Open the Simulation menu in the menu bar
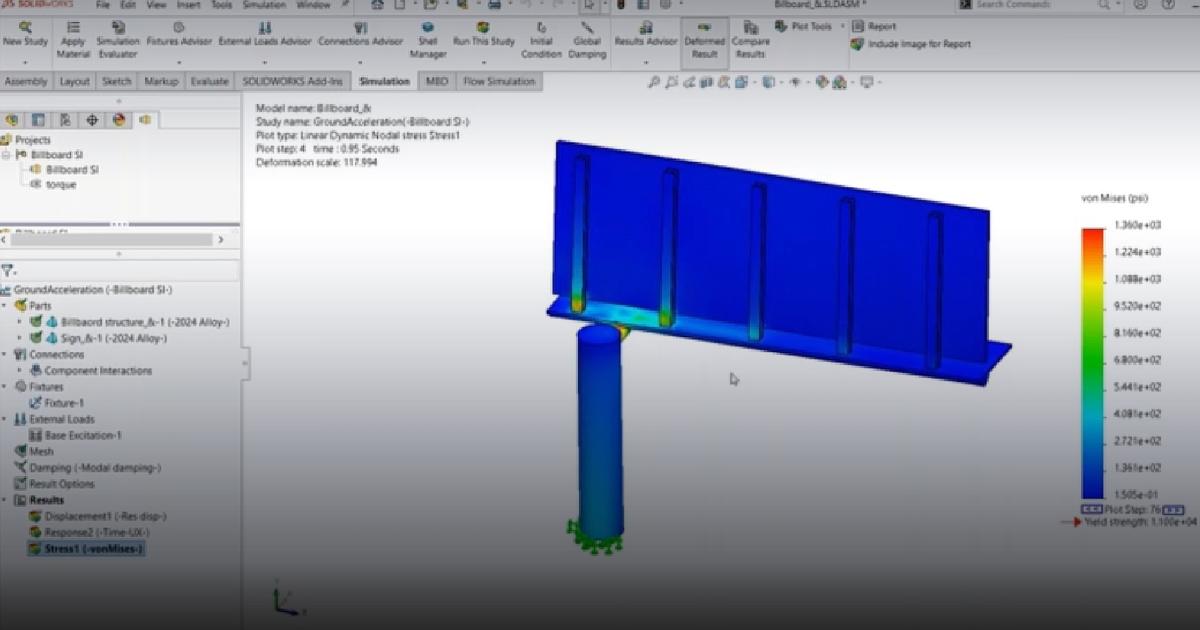Viewport: 1200px width, 630px height. point(265,5)
